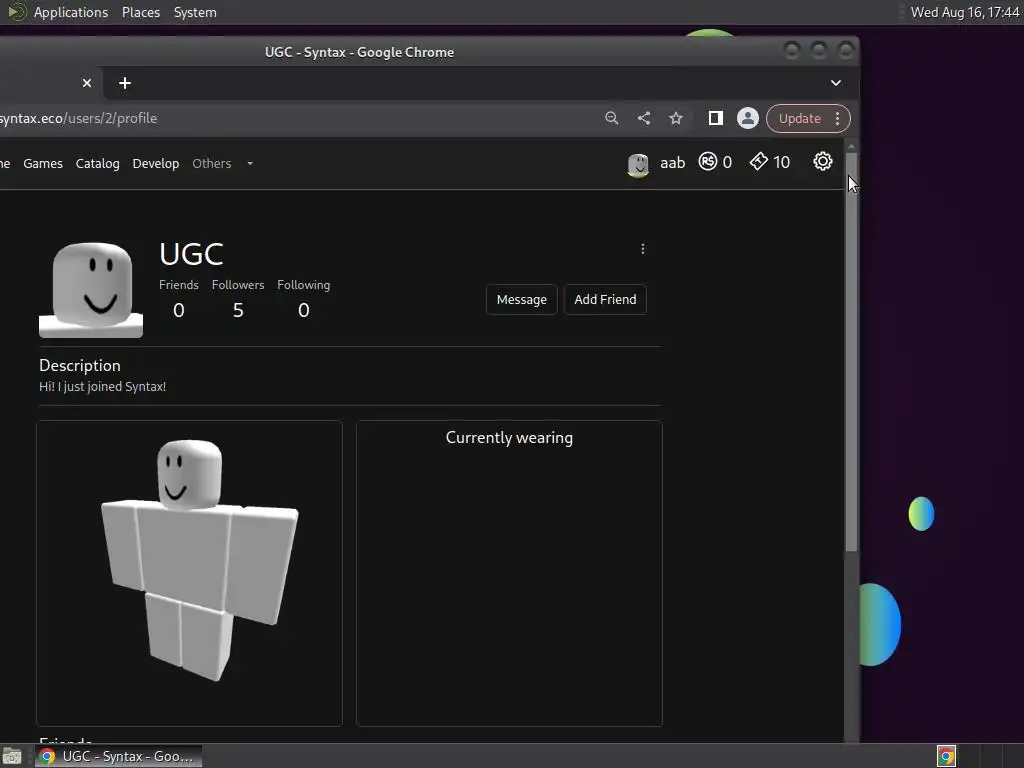Click the show desktop icon in the bottom-left panel
Image resolution: width=1024 pixels, height=768 pixels.
coord(12,756)
